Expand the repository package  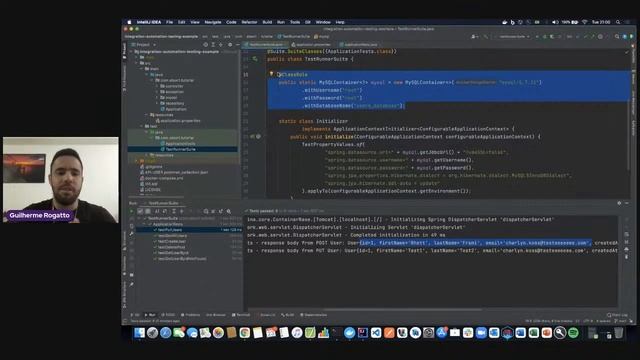[x=157, y=103]
